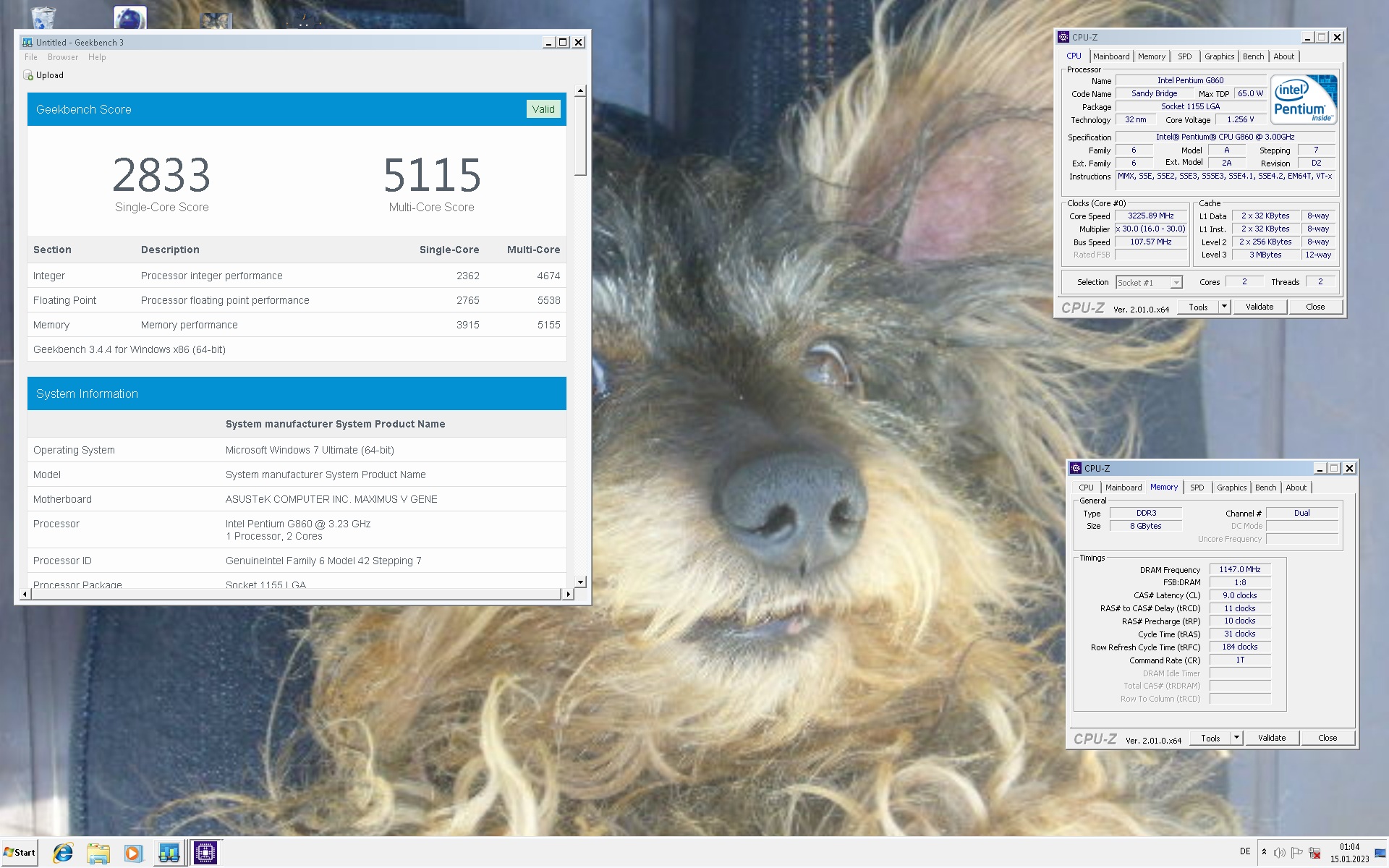Click the volume speaker tray icon

(x=1280, y=853)
